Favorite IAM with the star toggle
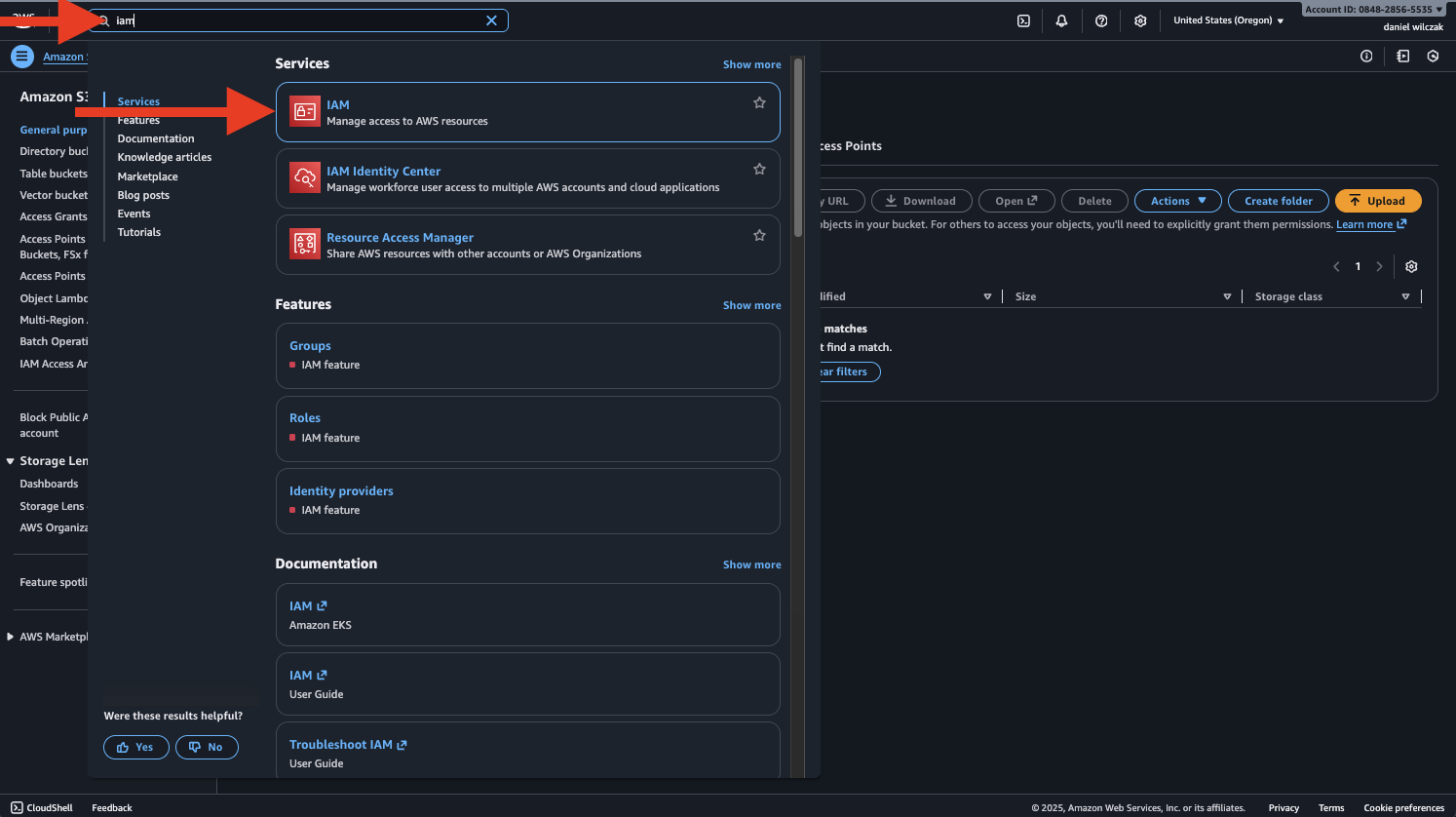The width and height of the screenshot is (1456, 817). pyautogui.click(x=759, y=103)
